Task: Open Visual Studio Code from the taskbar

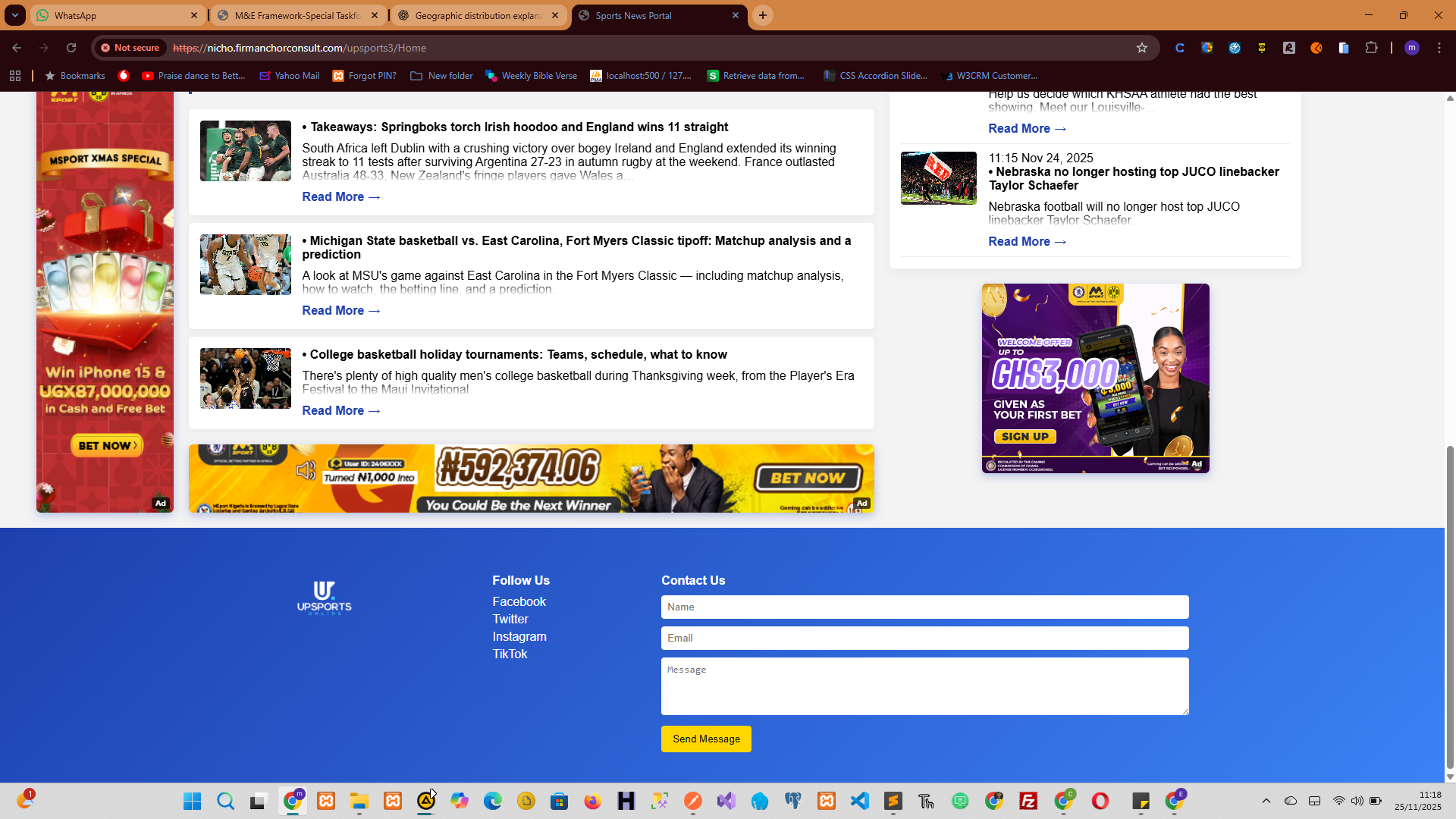Action: click(860, 801)
